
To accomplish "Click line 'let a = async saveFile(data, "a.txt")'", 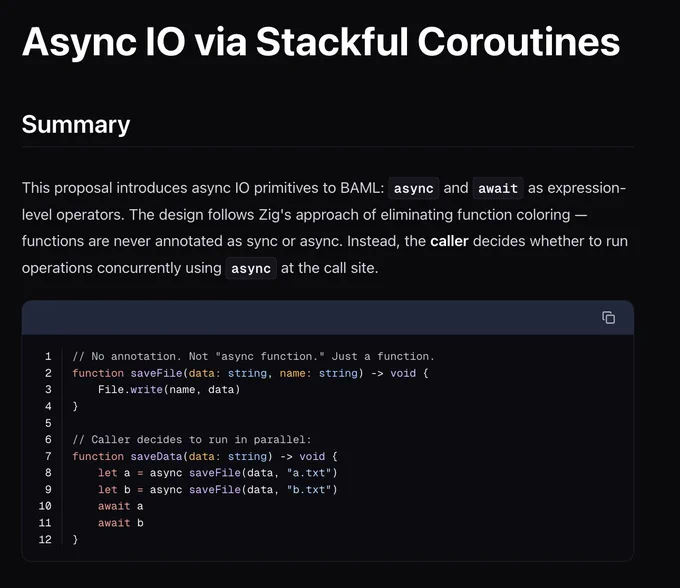I will [x=217, y=473].
